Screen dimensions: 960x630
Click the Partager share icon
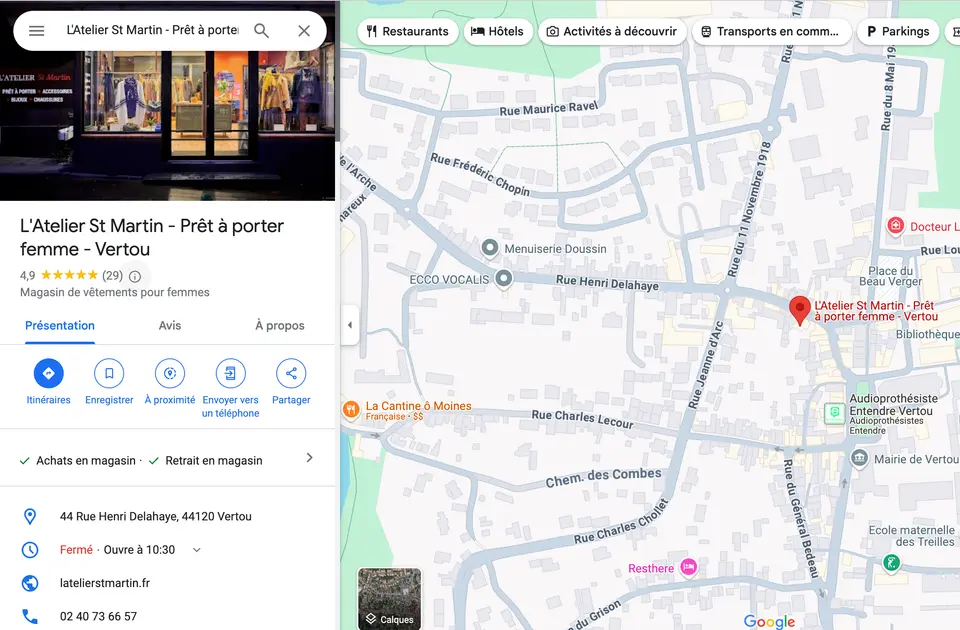291,373
